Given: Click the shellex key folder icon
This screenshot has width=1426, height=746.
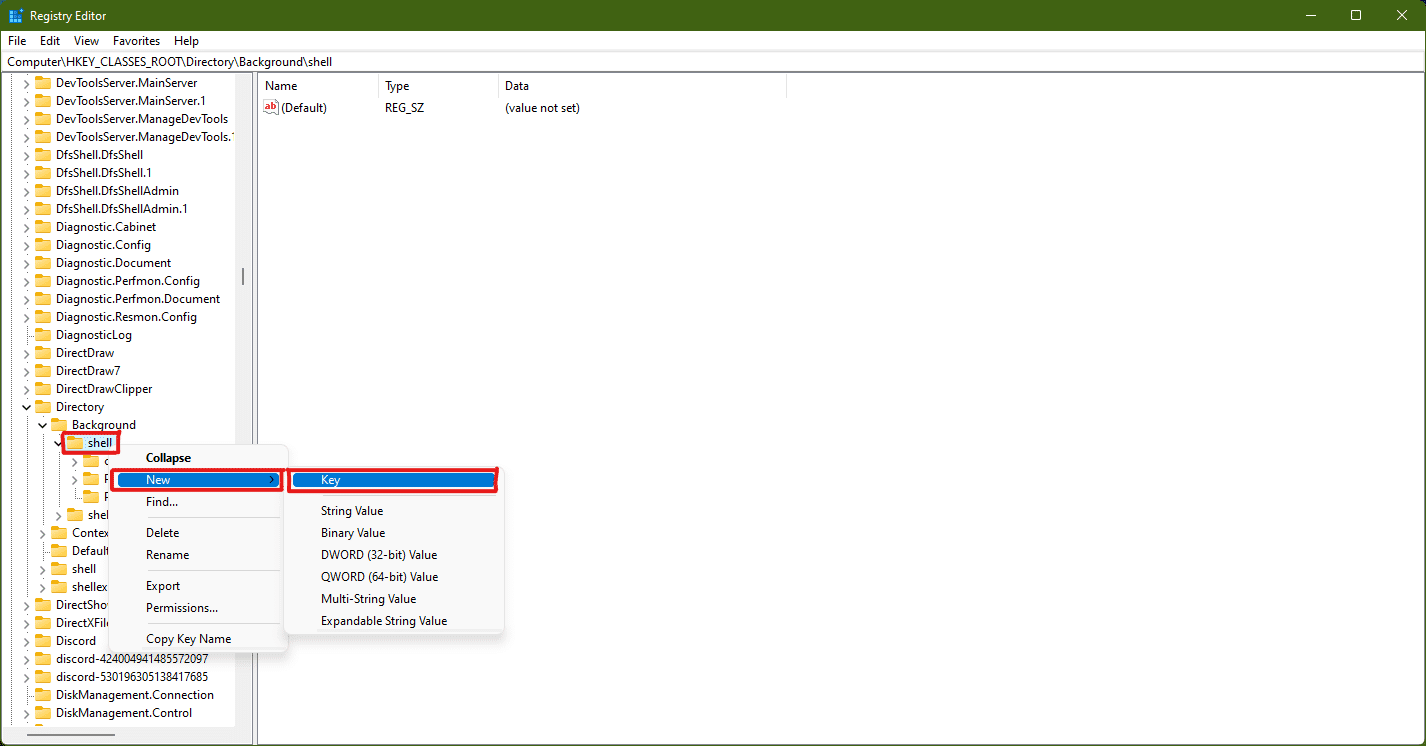Looking at the screenshot, I should click(x=60, y=586).
